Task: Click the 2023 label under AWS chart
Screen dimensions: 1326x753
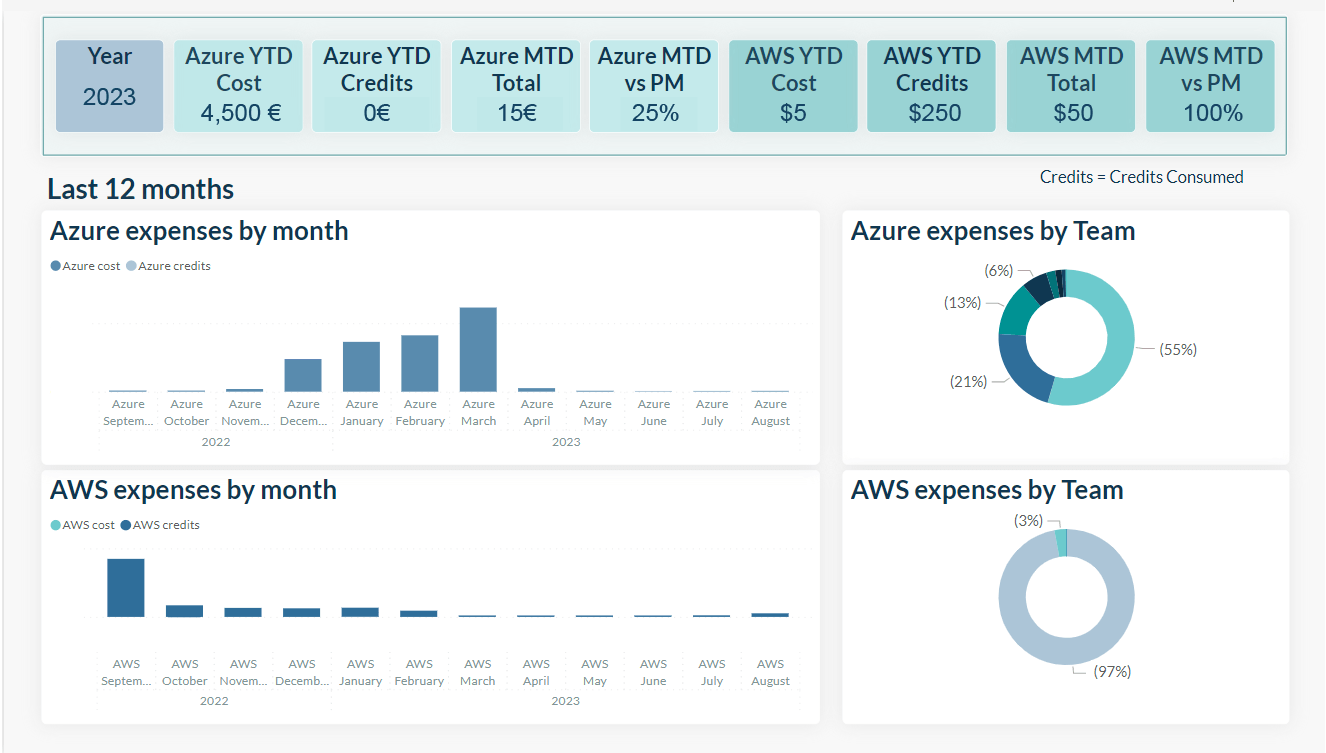Action: (x=566, y=701)
